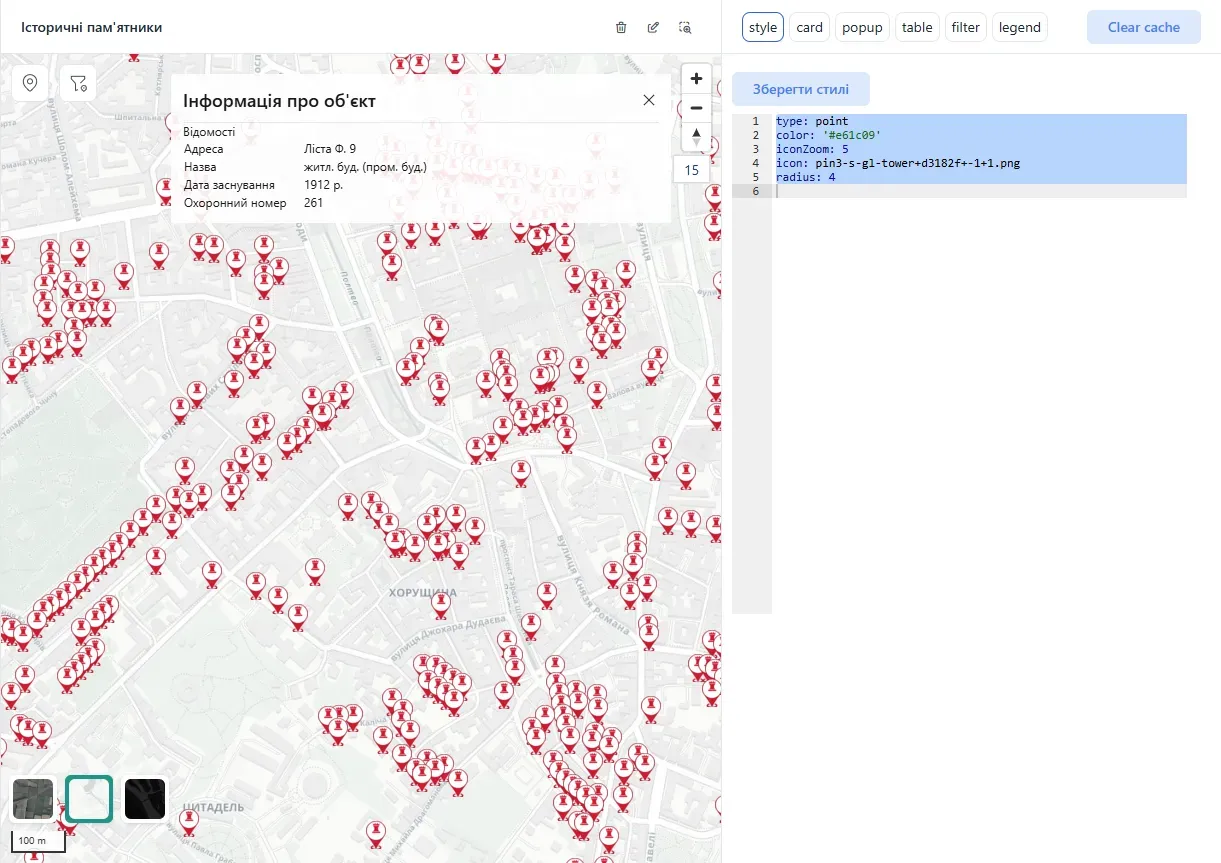1221x863 pixels.
Task: Click the Дата заснування field label
Action: coord(229,185)
